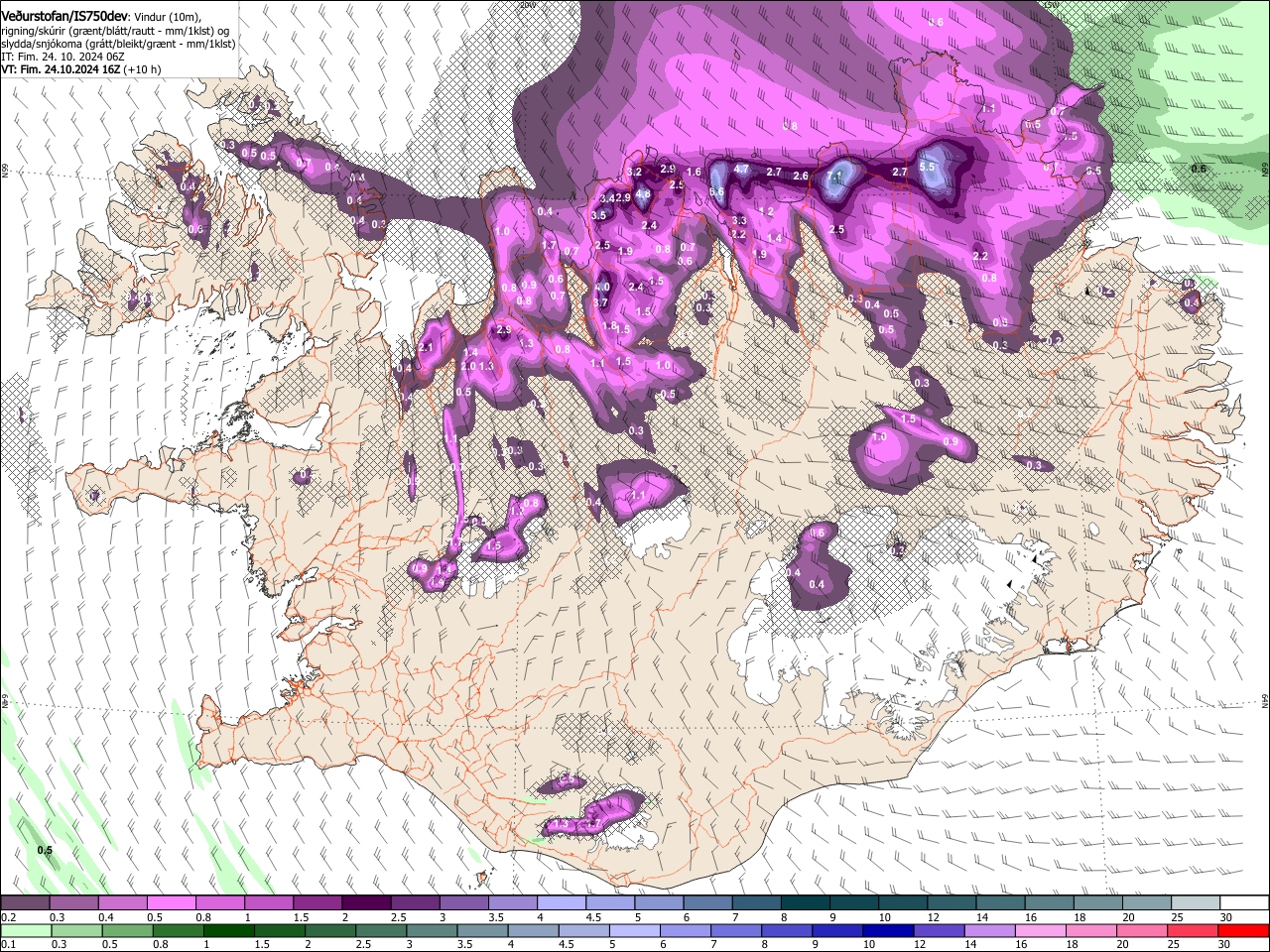Click the pure red swatch labelled 30 in the rain legend
Screen dimensions: 1270x952
1243,931
